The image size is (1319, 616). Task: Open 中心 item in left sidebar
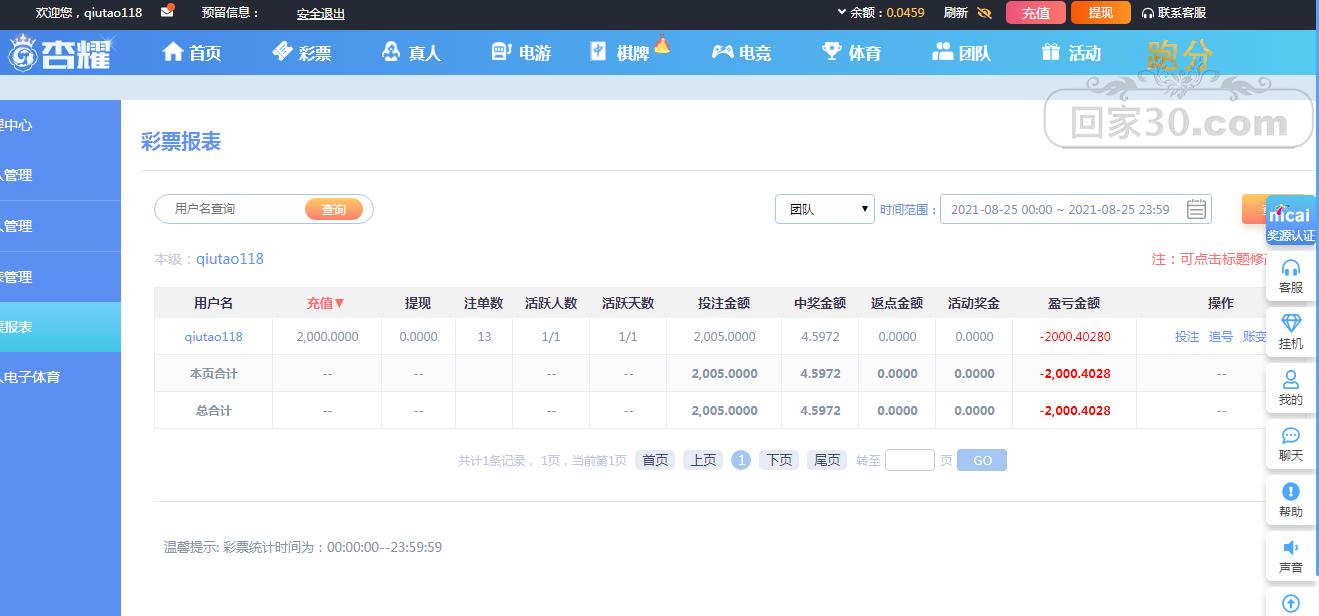coord(60,125)
